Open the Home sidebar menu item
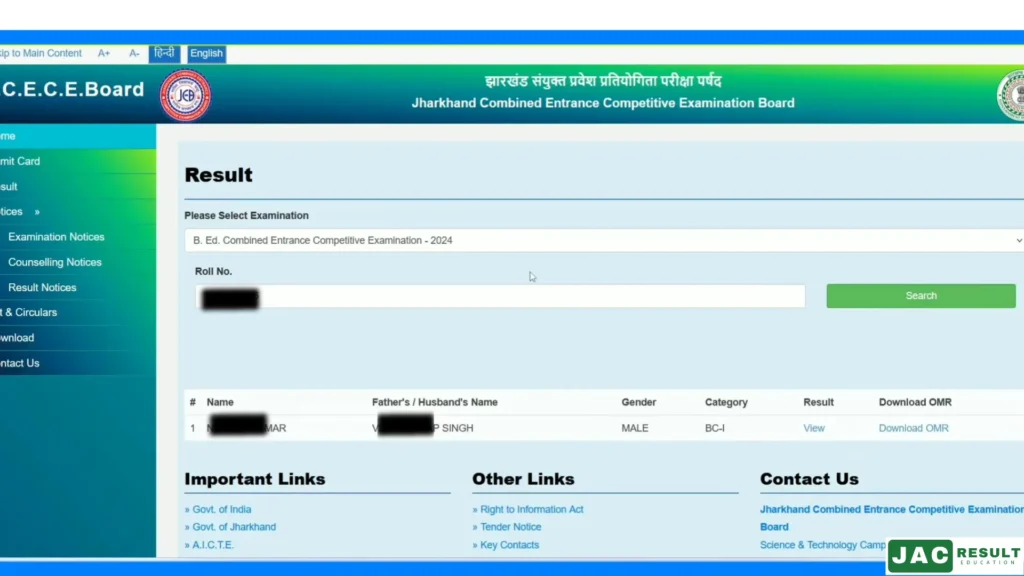1024x576 pixels. pos(78,136)
